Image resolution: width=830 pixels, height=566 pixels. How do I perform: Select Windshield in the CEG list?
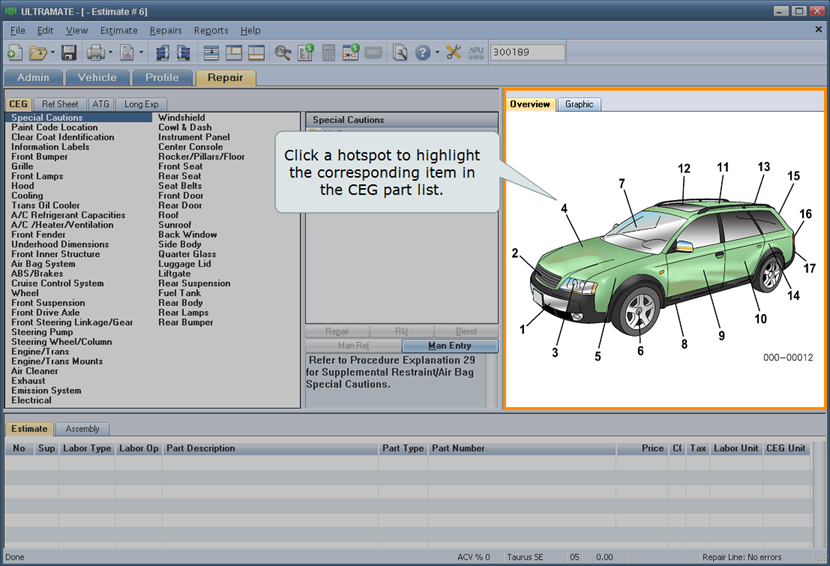(x=181, y=118)
